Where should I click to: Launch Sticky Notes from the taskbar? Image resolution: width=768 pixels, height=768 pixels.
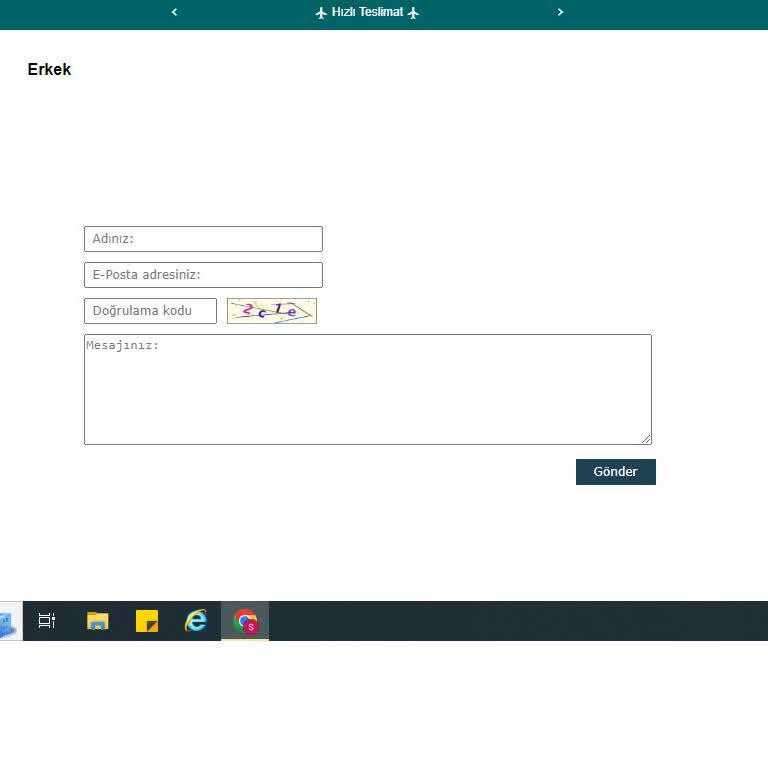[147, 621]
